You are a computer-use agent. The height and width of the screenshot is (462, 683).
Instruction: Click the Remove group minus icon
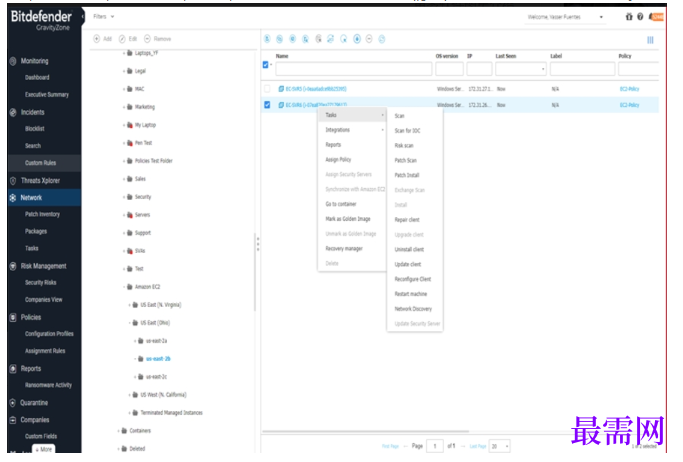[x=147, y=39]
